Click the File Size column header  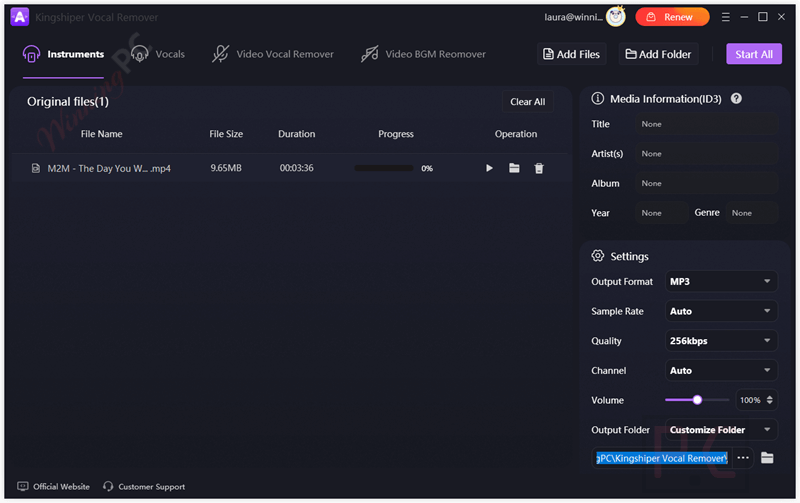coord(226,134)
